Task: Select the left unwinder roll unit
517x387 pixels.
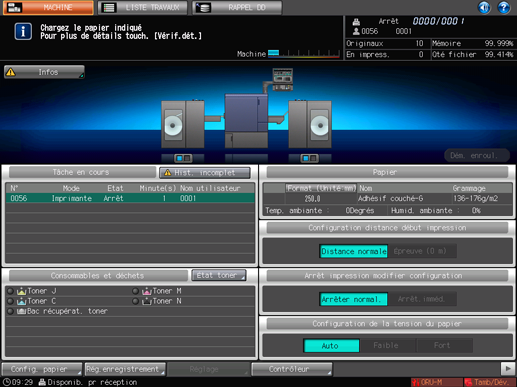Action: tap(183, 124)
